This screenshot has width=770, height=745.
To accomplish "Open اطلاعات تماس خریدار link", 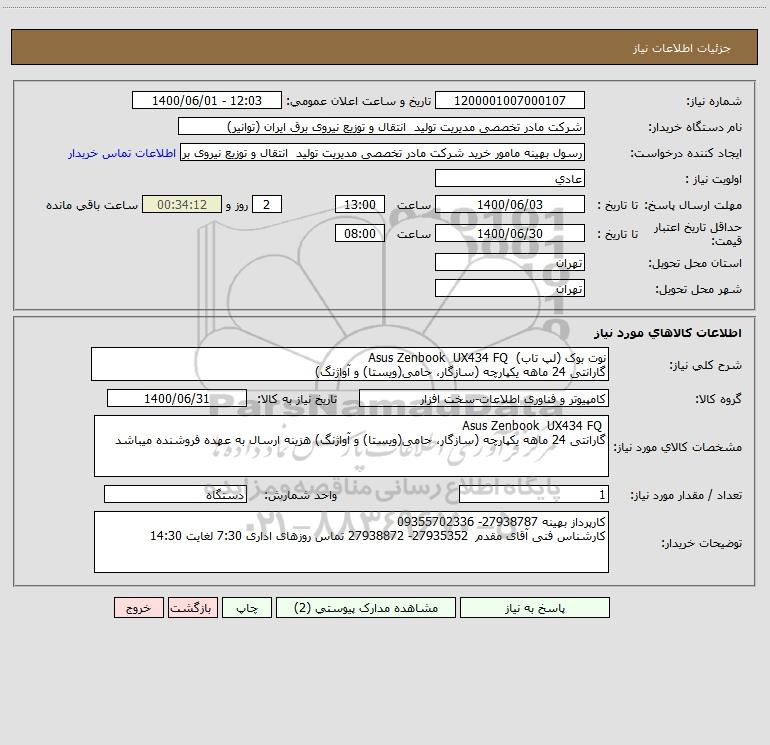I will click(122, 153).
